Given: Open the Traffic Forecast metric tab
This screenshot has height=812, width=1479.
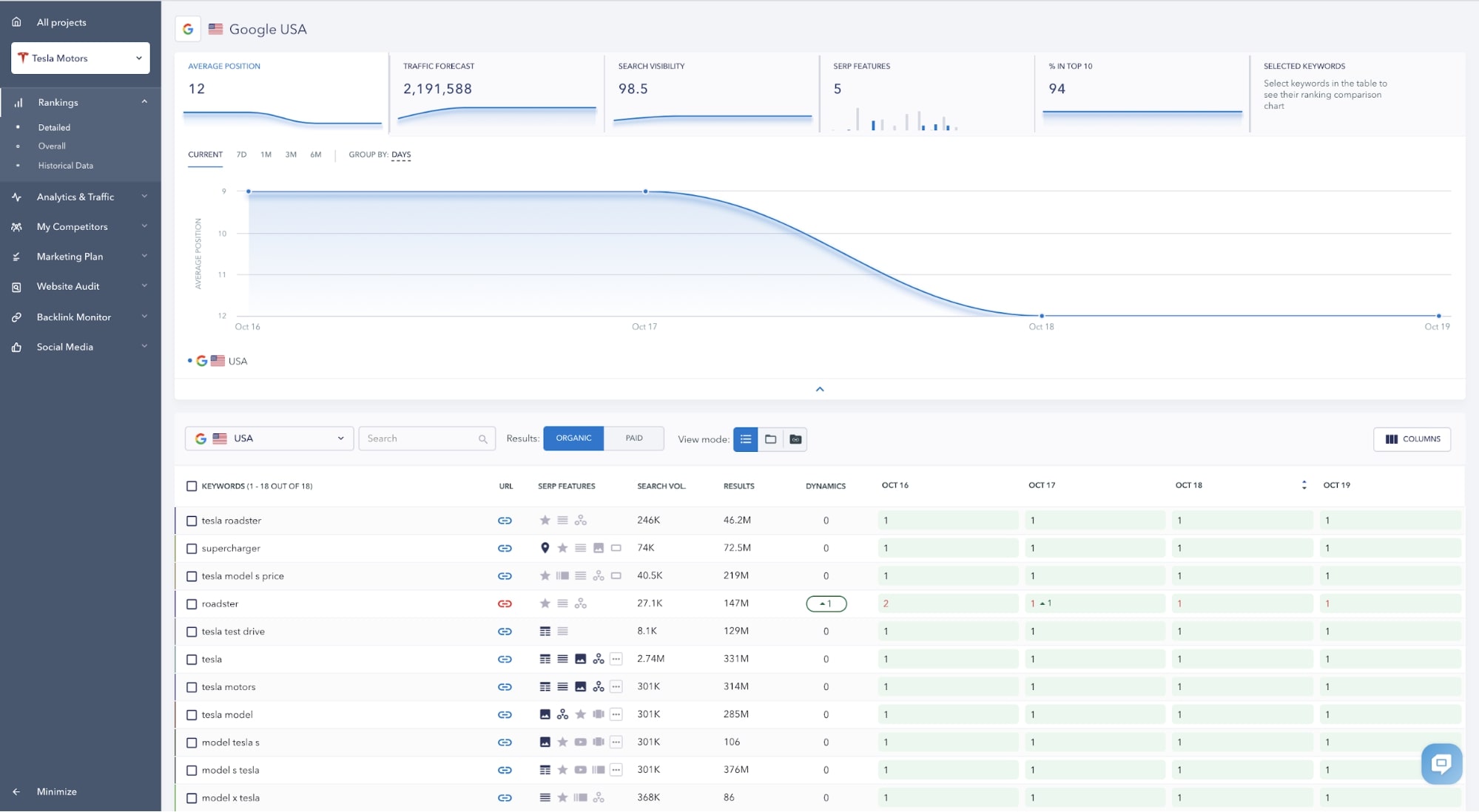Looking at the screenshot, I should (x=496, y=93).
